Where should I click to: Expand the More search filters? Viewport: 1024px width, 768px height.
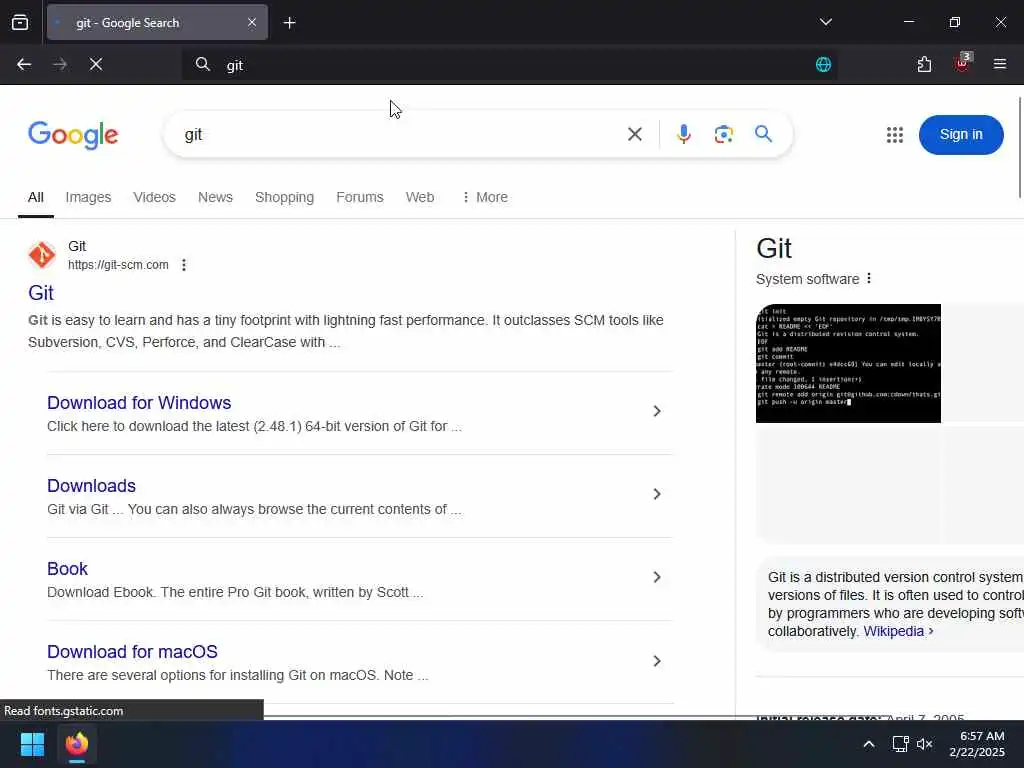[x=485, y=197]
